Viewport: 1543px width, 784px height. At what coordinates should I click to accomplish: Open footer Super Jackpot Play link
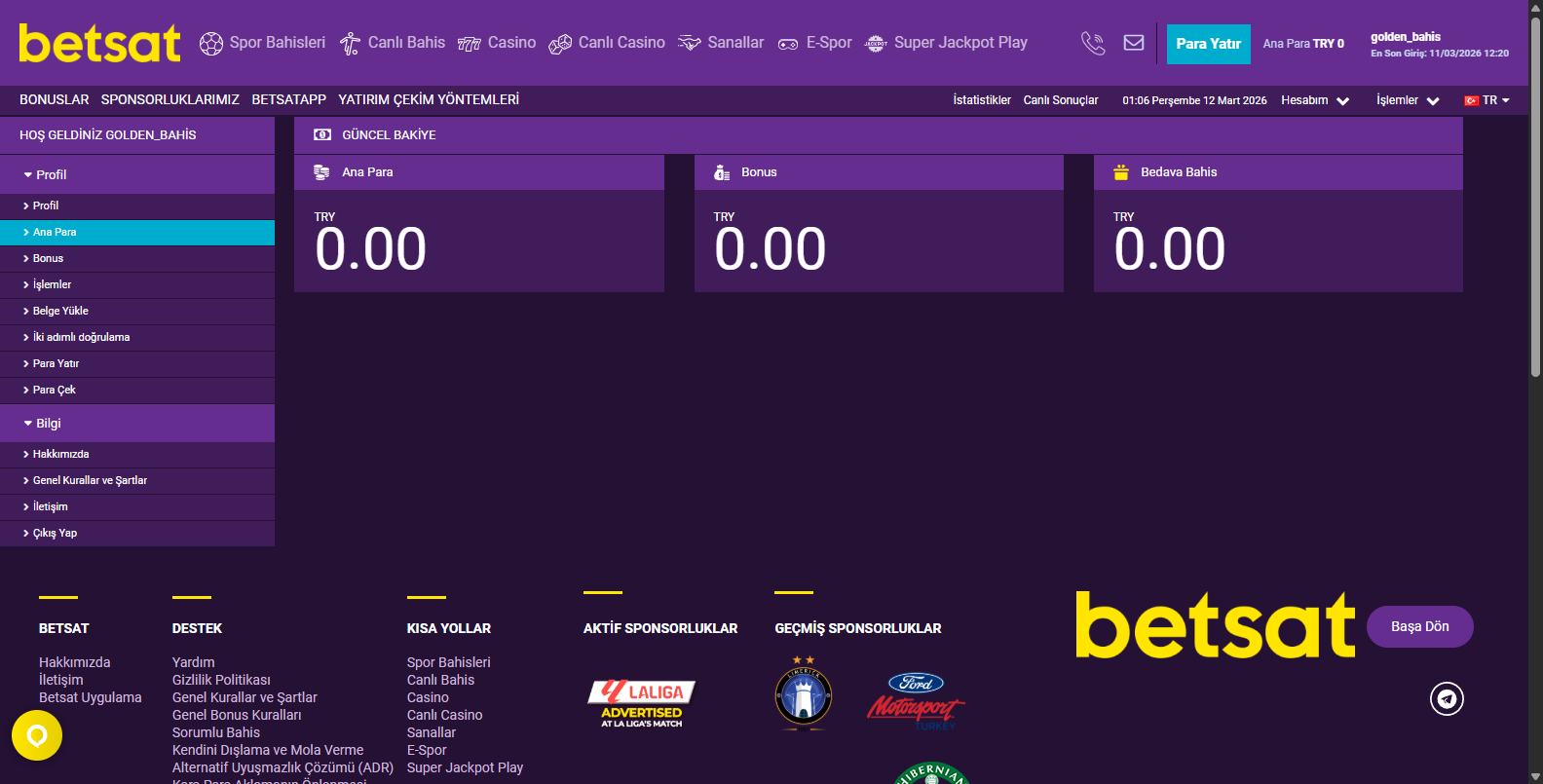pos(465,767)
